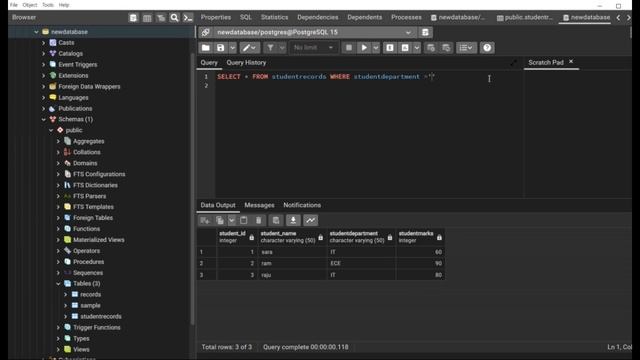
Task: Click the connection status link icon
Action: (x=205, y=32)
